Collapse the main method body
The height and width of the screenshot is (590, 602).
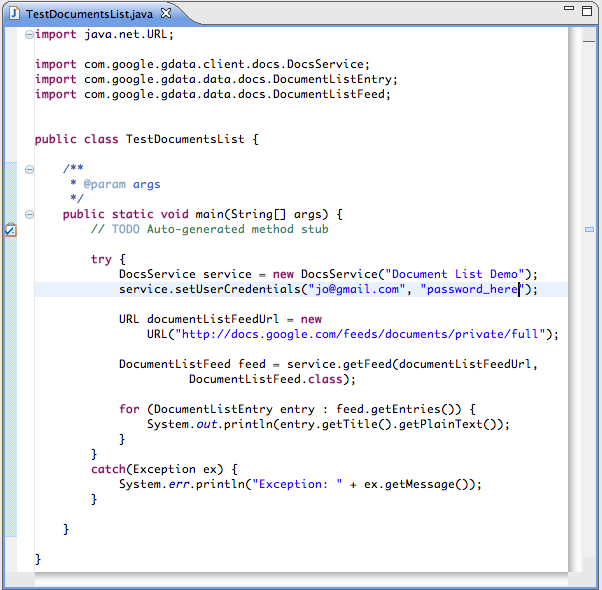tap(29, 214)
